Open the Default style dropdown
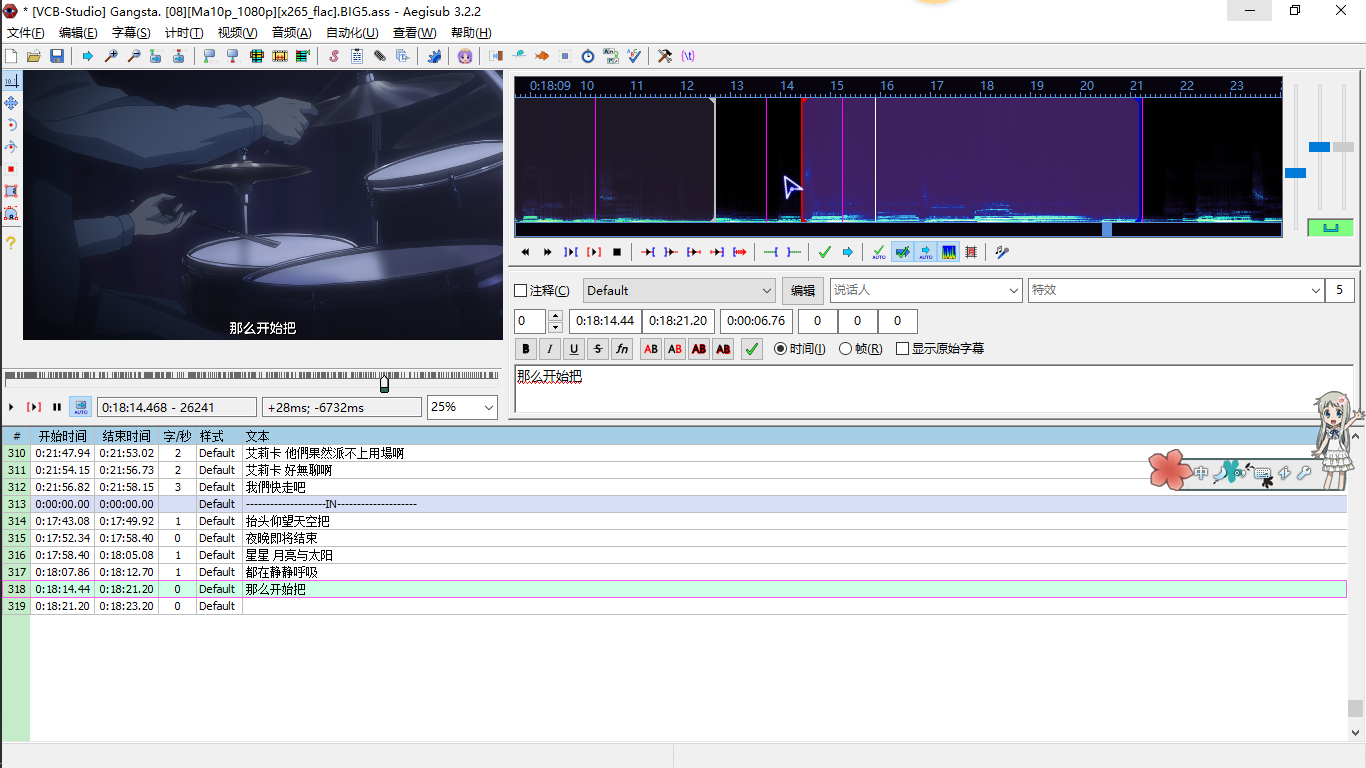Screen dimensions: 1366x768 click(679, 290)
